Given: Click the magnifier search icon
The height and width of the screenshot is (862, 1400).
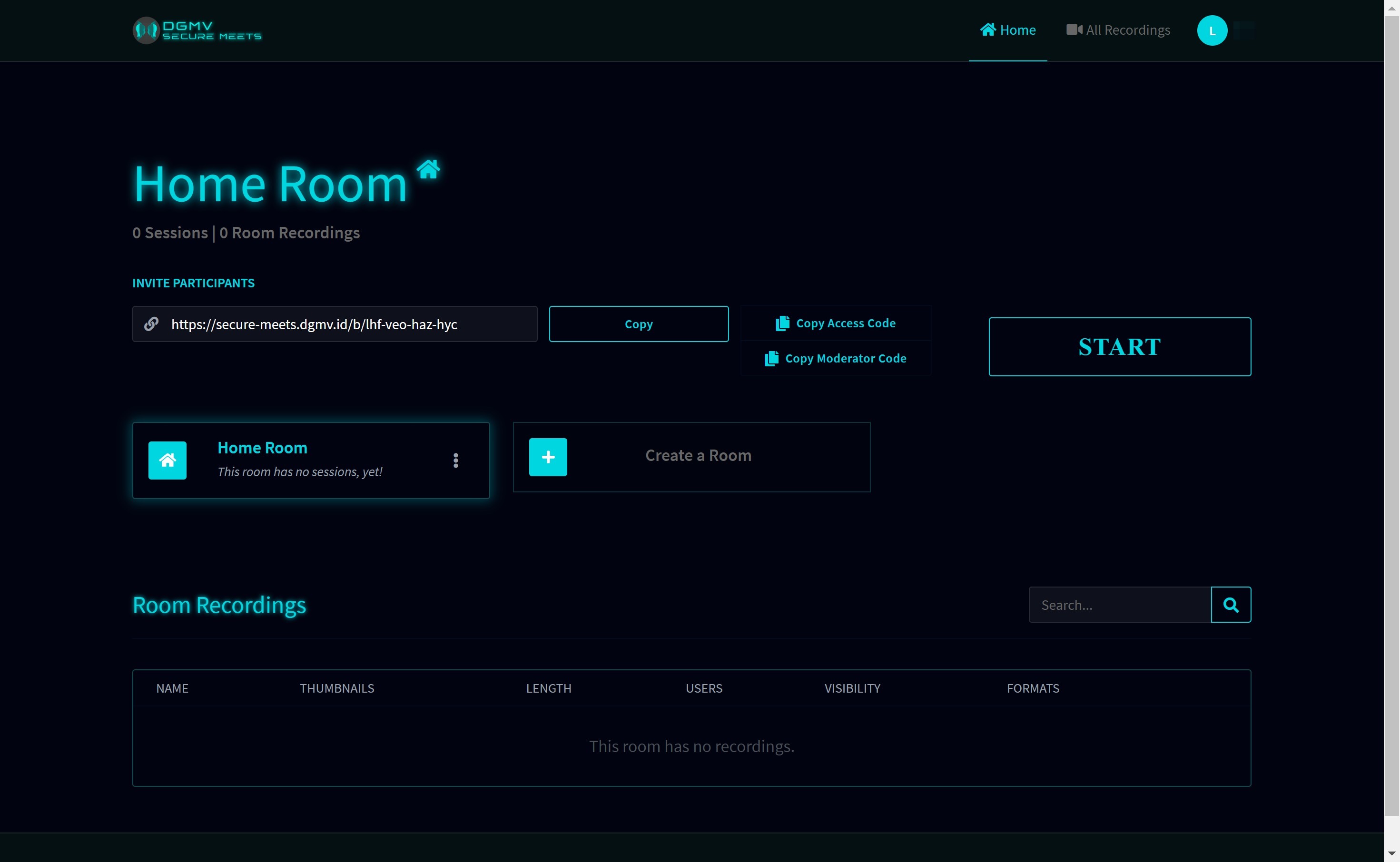Looking at the screenshot, I should [1230, 604].
